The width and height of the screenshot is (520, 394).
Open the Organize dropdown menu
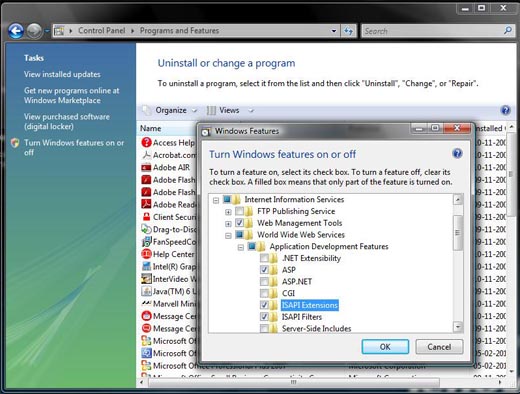coord(195,110)
